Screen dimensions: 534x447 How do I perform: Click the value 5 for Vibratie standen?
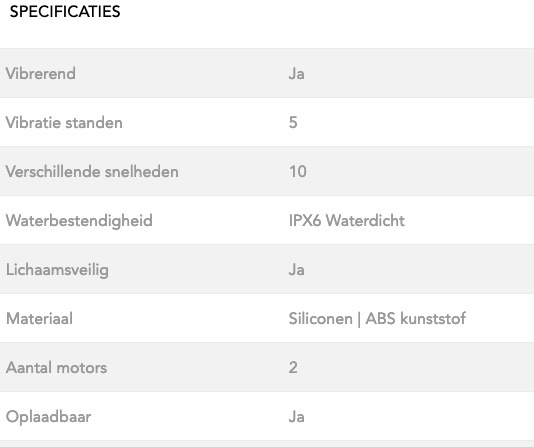point(293,123)
